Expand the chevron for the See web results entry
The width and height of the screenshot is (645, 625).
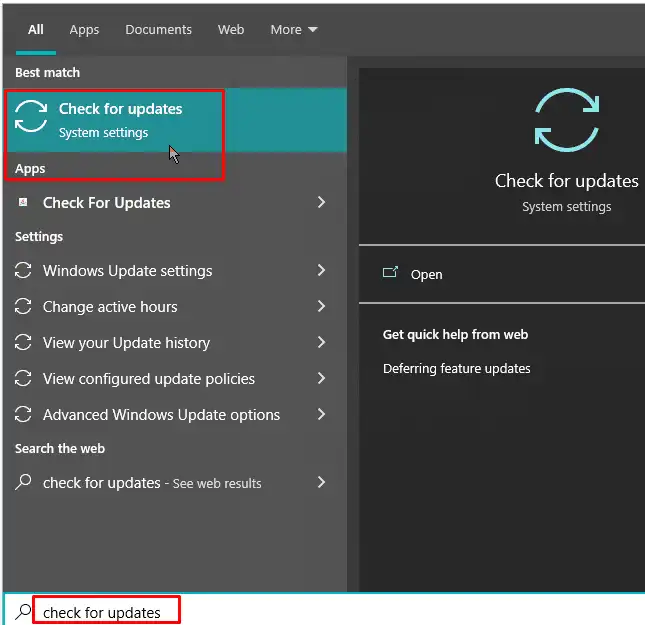(321, 483)
